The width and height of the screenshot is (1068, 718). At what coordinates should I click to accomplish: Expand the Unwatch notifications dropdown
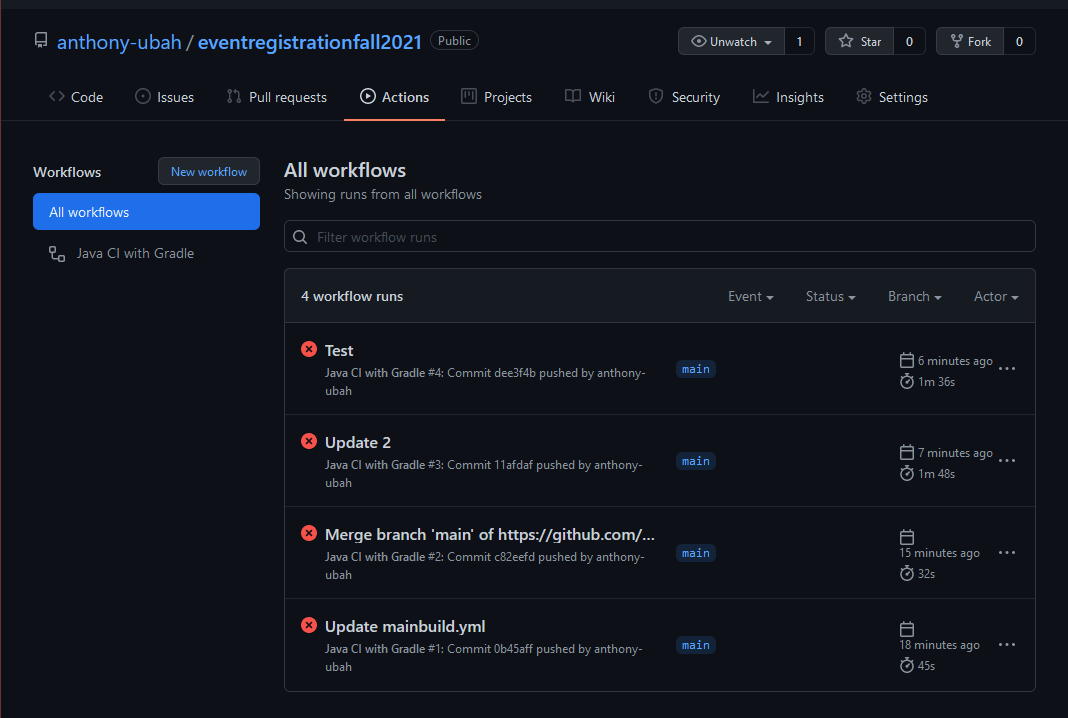click(732, 41)
